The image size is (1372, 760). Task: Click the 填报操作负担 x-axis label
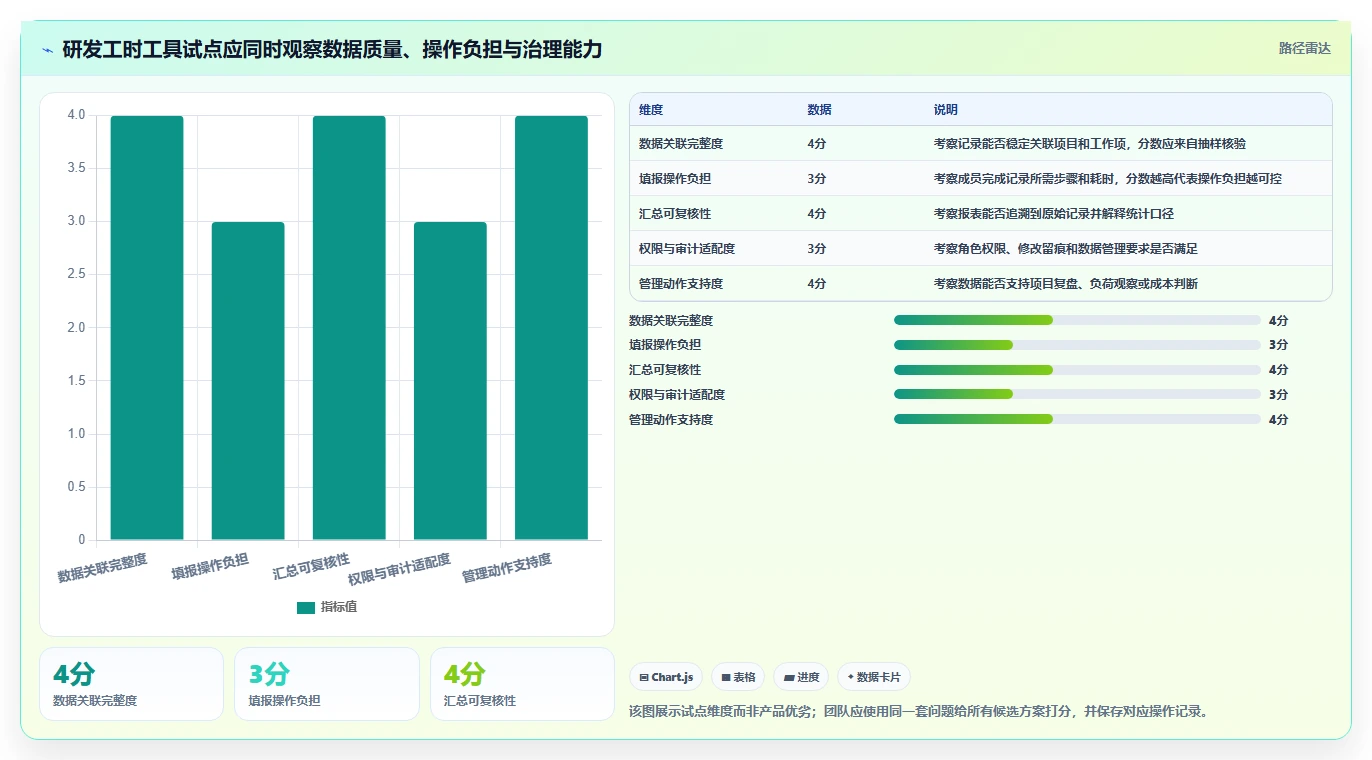(x=210, y=566)
